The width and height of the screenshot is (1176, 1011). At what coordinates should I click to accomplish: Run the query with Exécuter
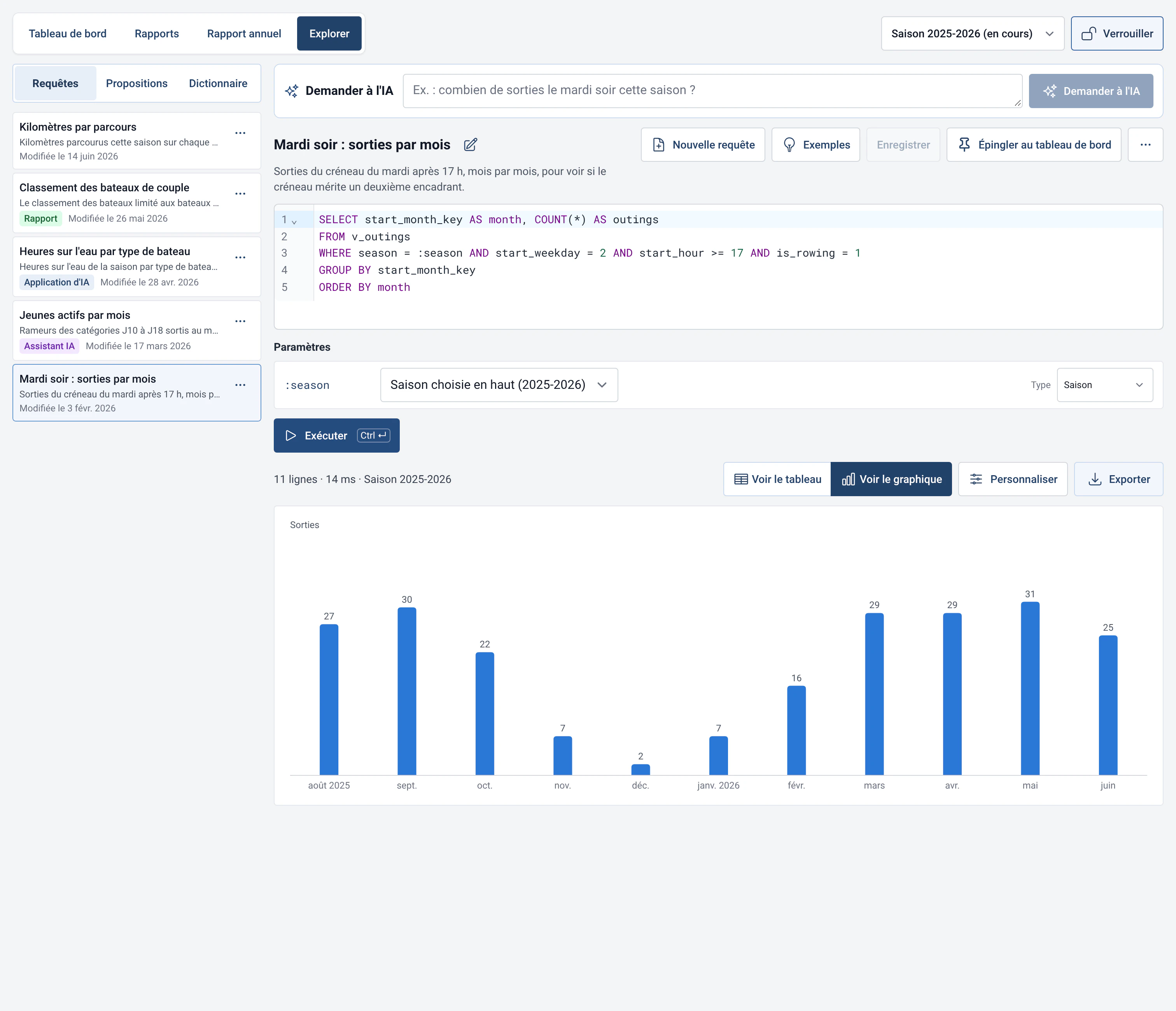[336, 436]
